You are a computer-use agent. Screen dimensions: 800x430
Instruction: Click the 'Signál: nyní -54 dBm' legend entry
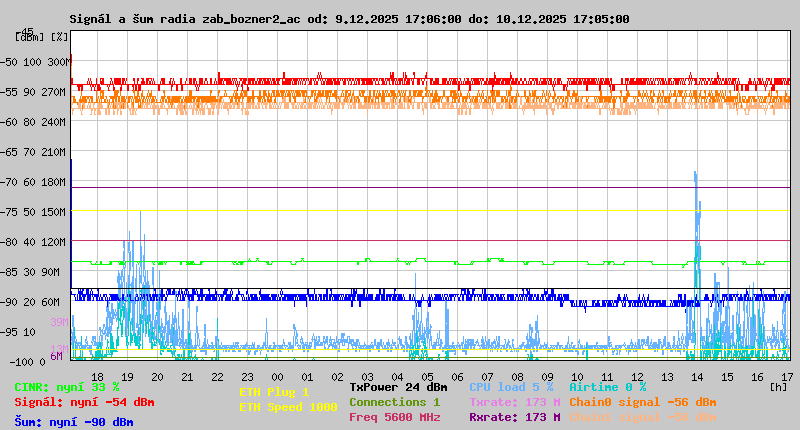tap(84, 402)
